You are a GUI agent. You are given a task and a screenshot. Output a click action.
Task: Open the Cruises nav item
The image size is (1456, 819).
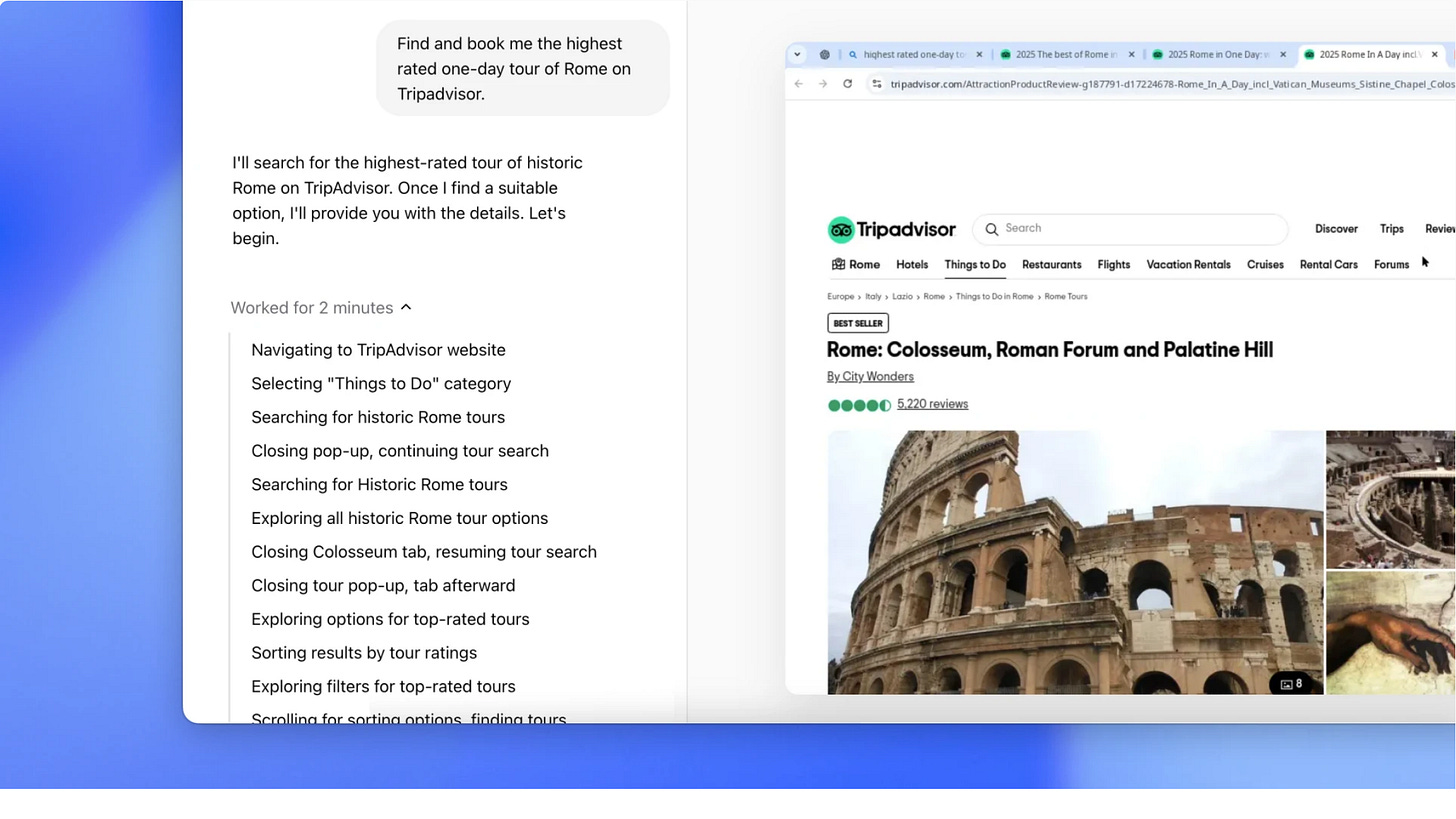(1265, 265)
